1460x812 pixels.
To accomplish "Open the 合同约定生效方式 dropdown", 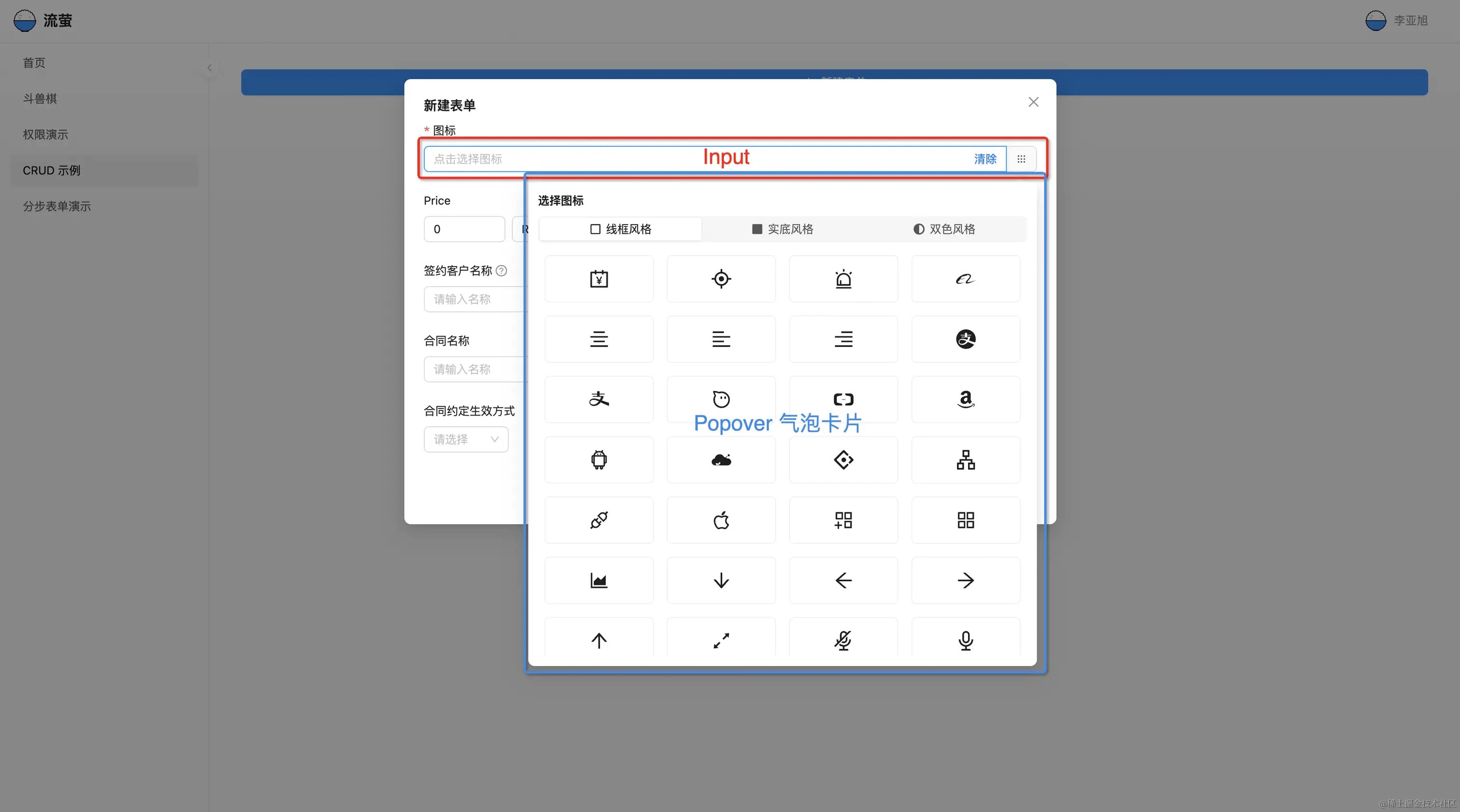I will (465, 439).
